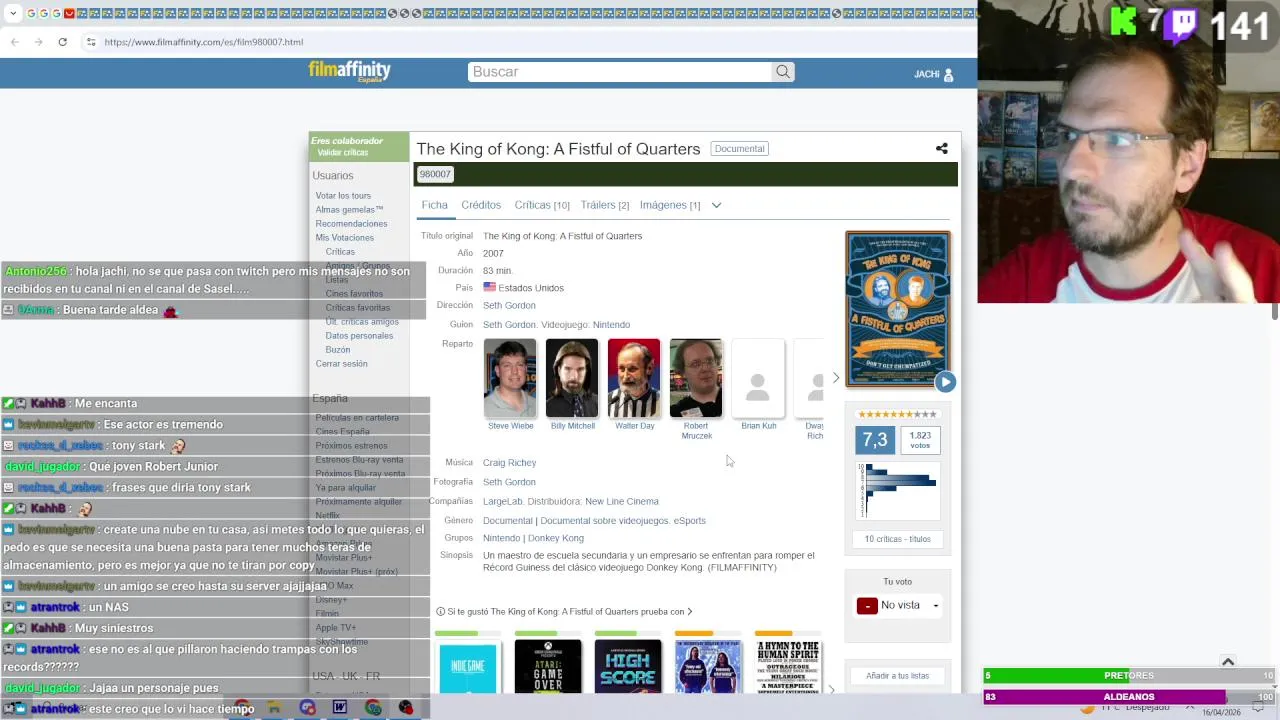Show next similar films arrow

831,690
